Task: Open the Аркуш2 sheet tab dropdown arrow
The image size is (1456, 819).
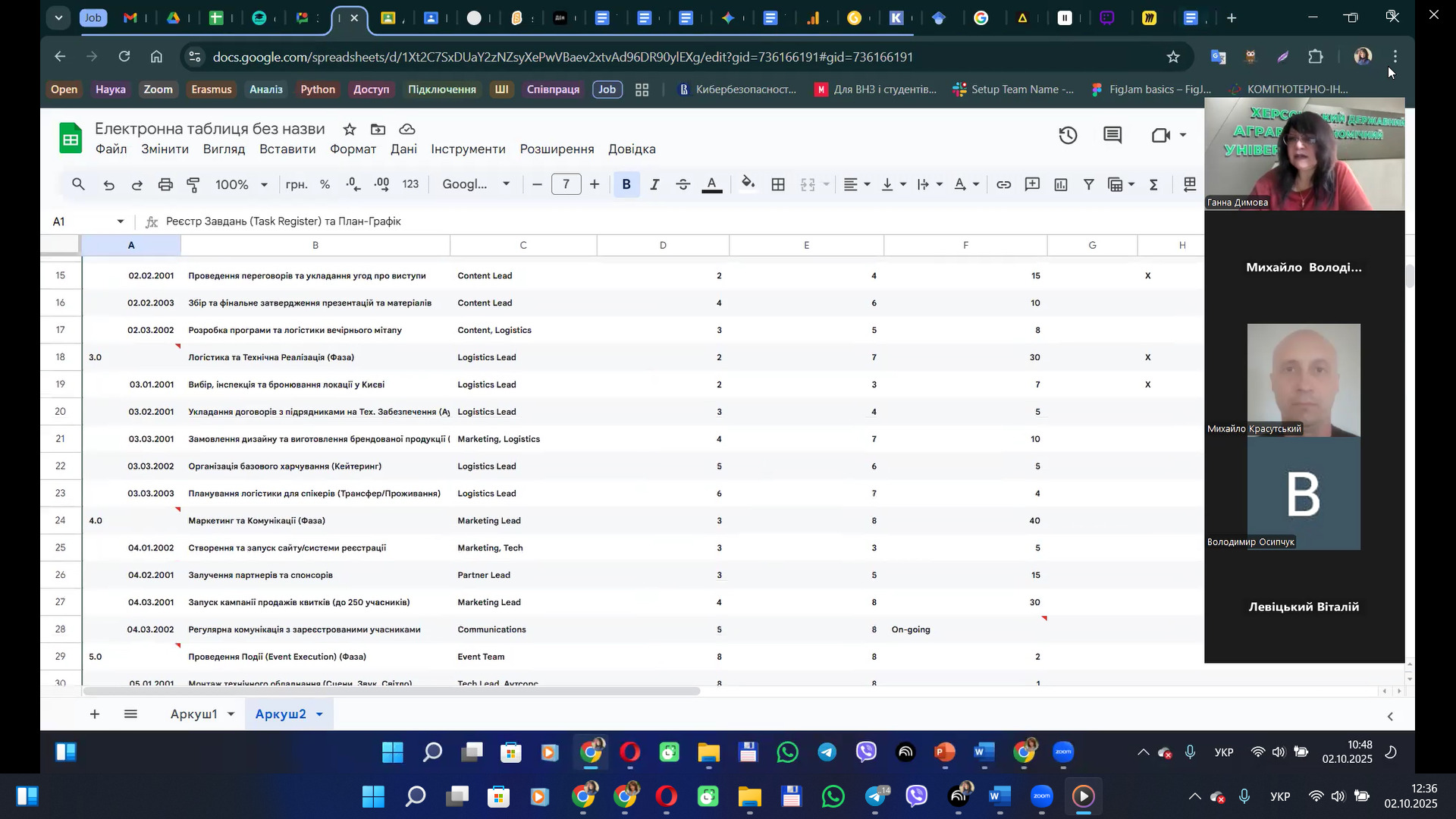Action: pyautogui.click(x=319, y=714)
